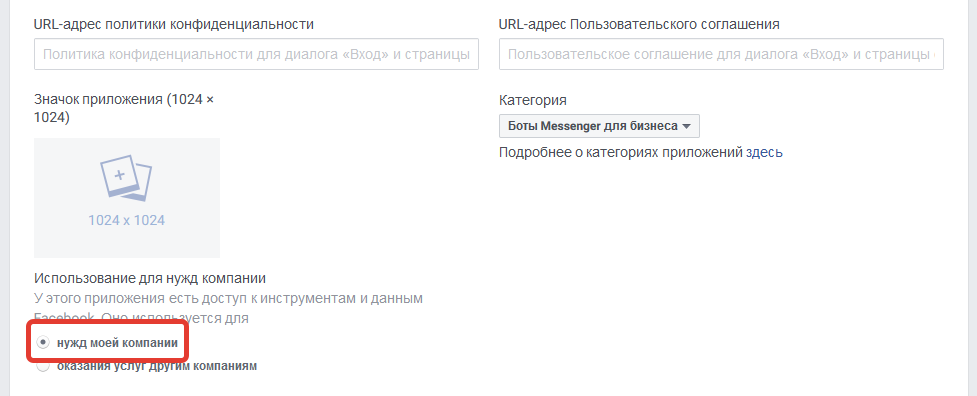Image resolution: width=977 pixels, height=396 pixels.
Task: Focus the user agreement URL input field
Action: (x=722, y=54)
